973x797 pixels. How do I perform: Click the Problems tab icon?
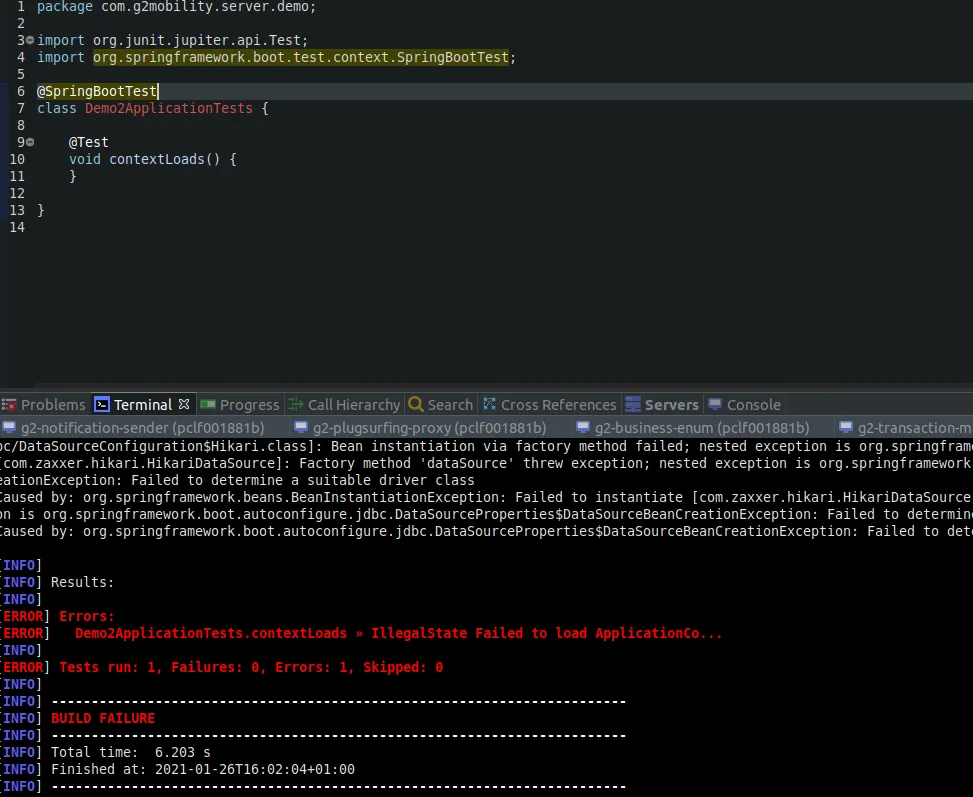click(x=9, y=405)
